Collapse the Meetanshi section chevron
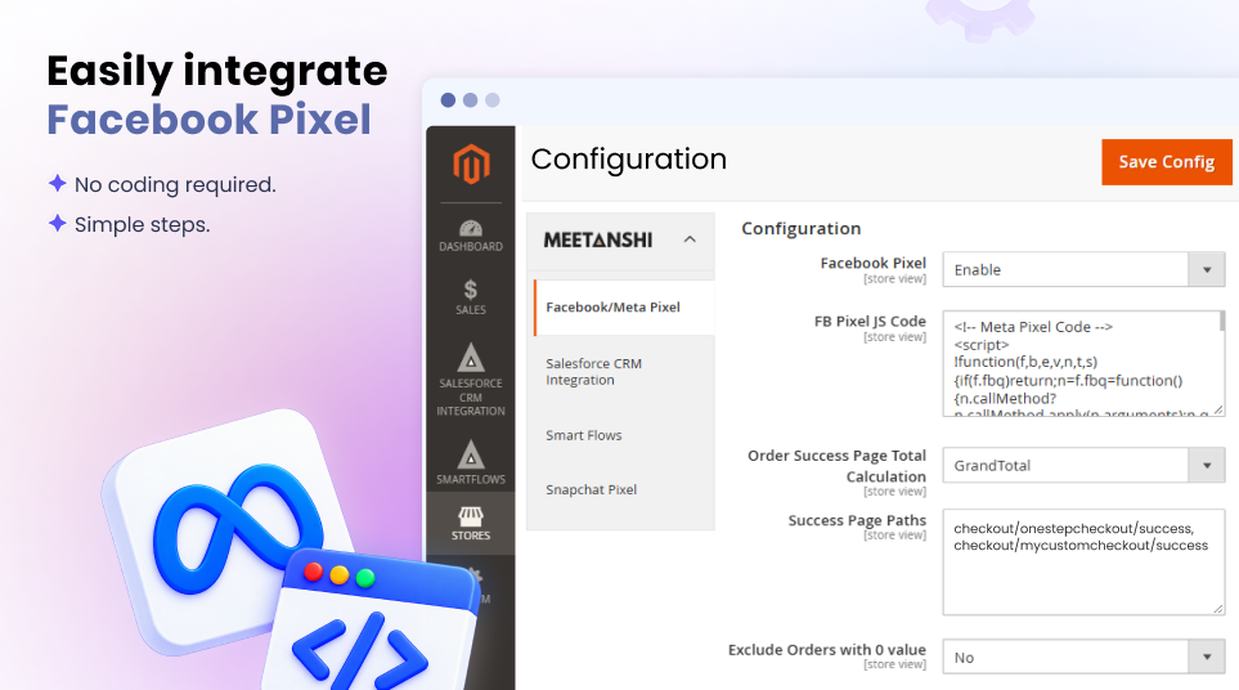Screen dimensions: 1239x690 pos(690,239)
